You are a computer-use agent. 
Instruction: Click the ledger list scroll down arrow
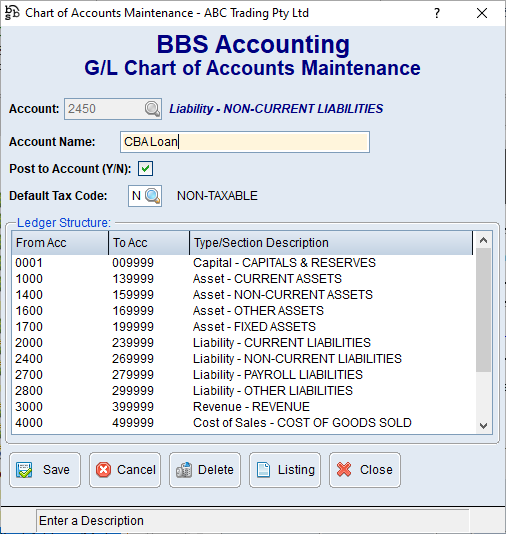483,426
